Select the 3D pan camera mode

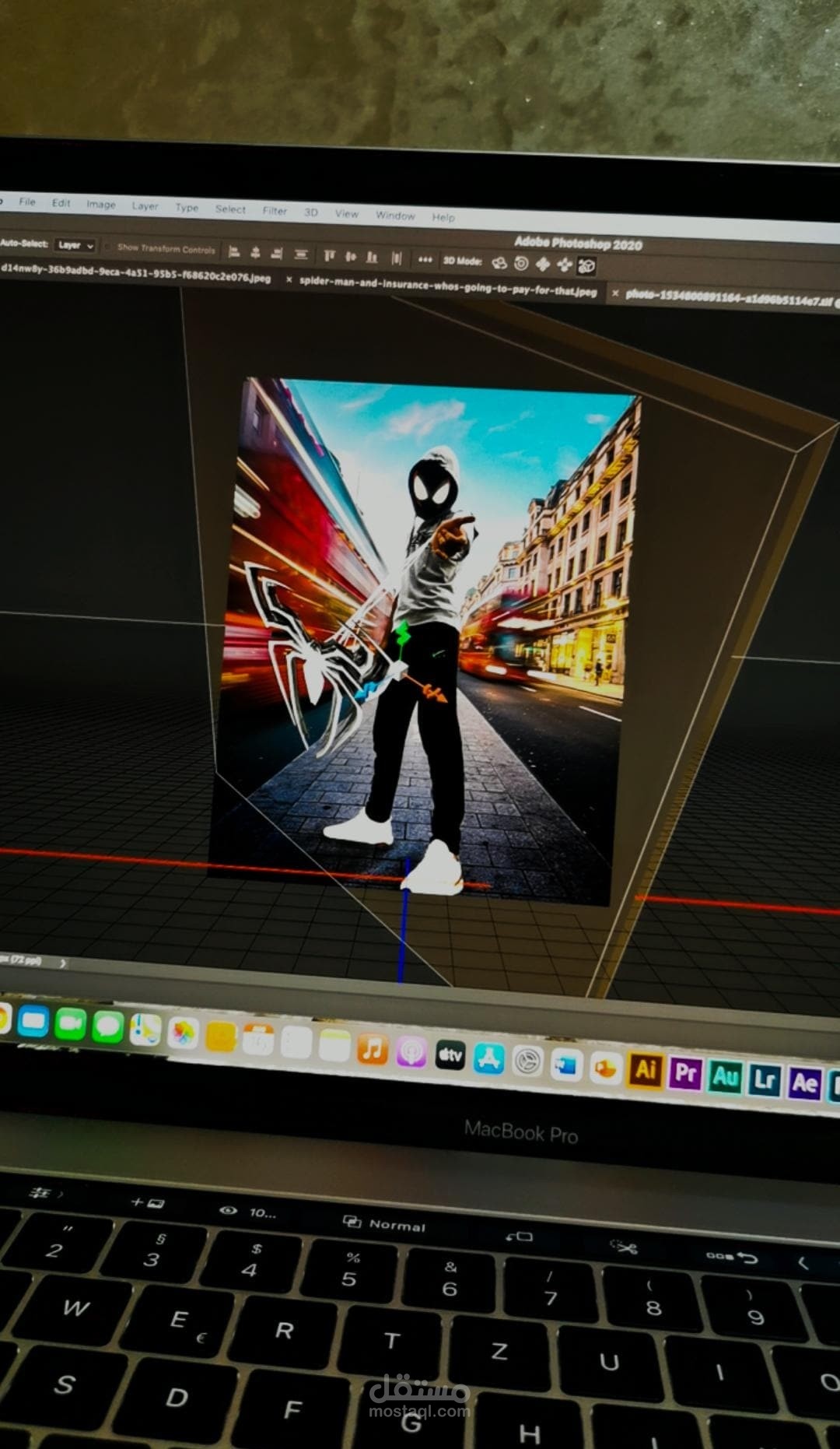(543, 264)
